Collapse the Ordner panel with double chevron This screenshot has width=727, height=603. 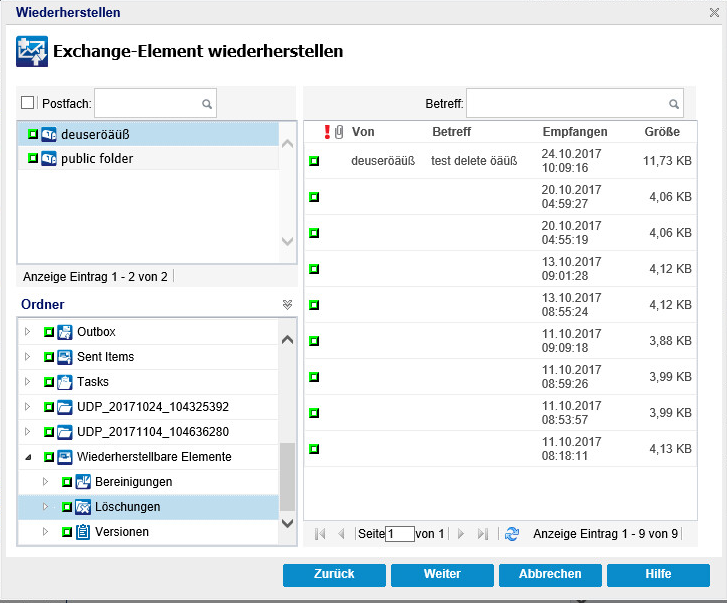coord(287,305)
